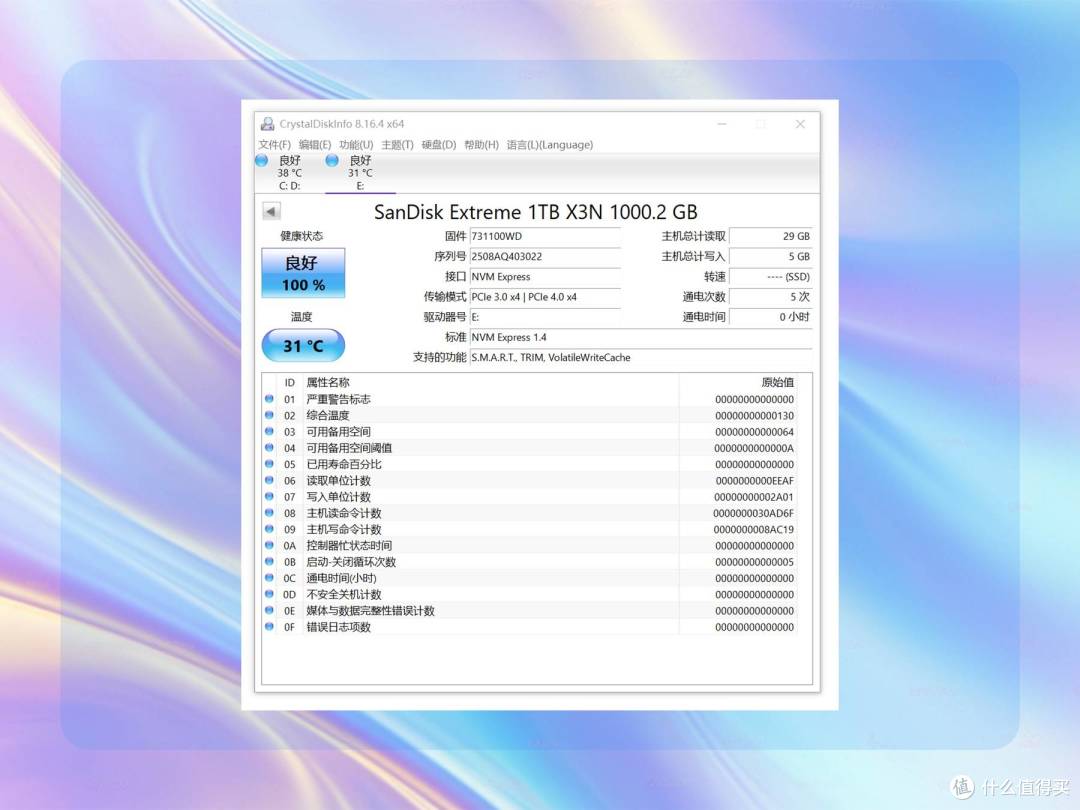
Task: Select the 媒体与数据完整性错误计数 row
Action: (x=530, y=611)
